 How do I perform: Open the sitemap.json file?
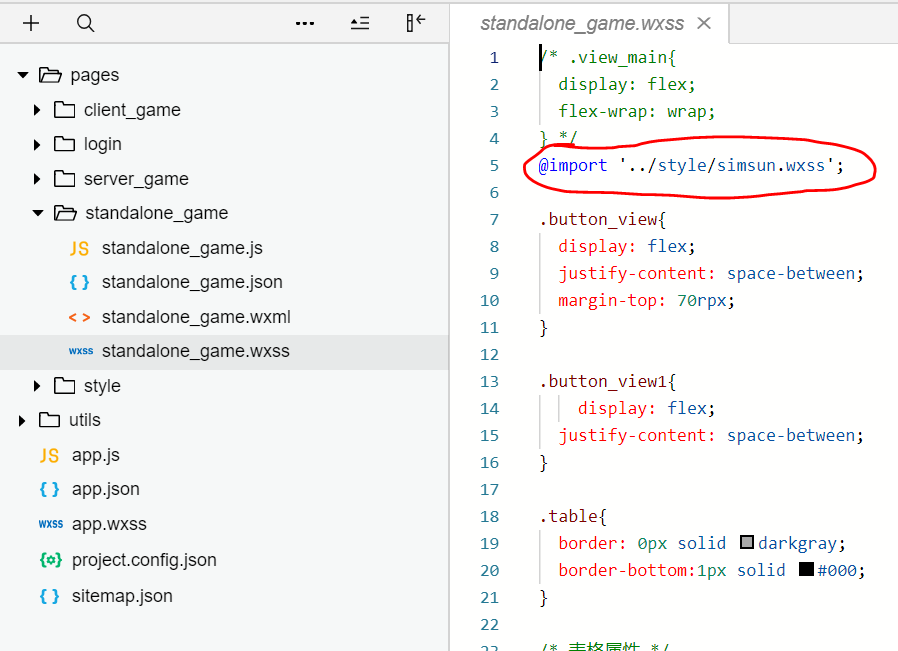(122, 597)
